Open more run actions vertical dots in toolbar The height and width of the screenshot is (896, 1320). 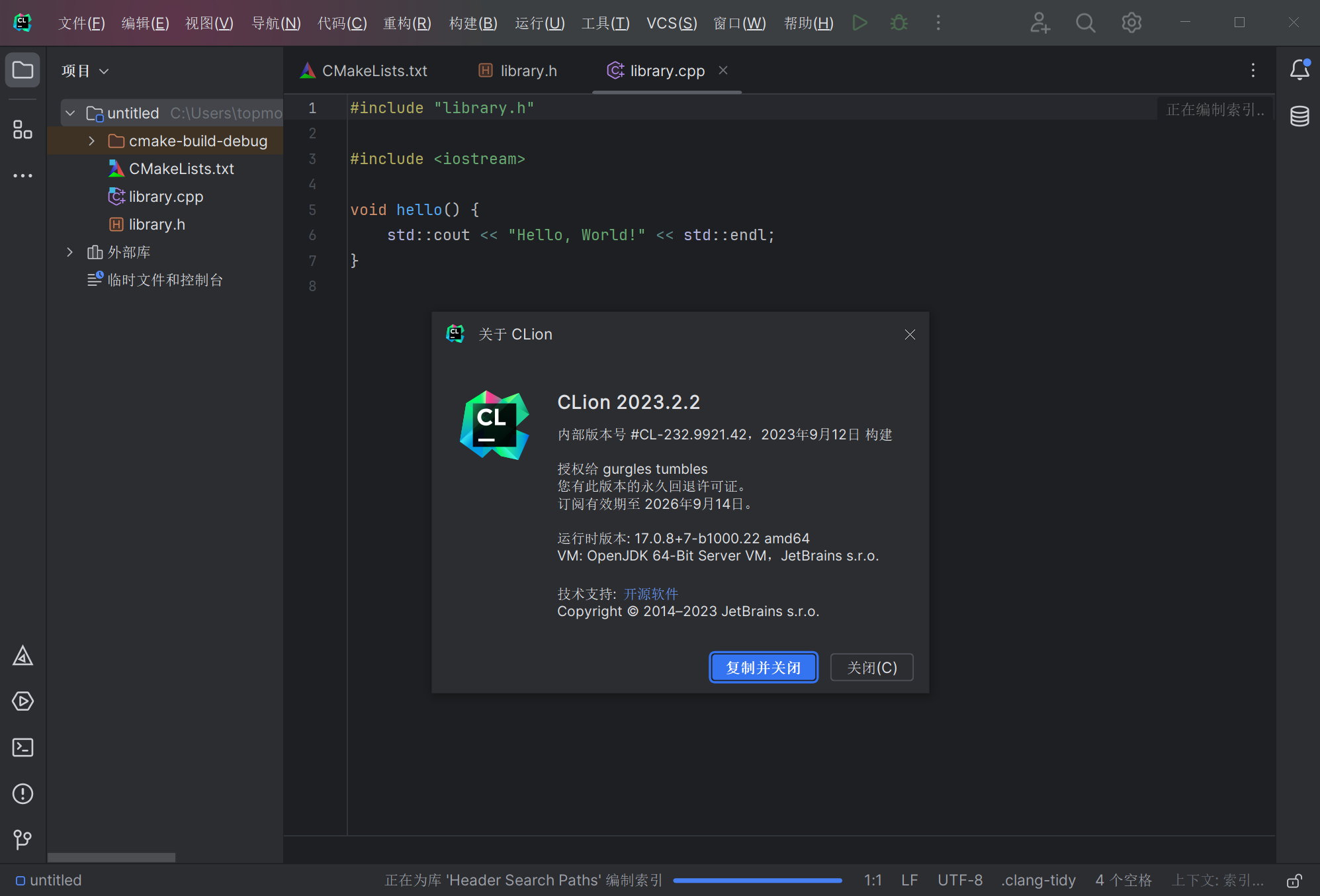pos(938,23)
